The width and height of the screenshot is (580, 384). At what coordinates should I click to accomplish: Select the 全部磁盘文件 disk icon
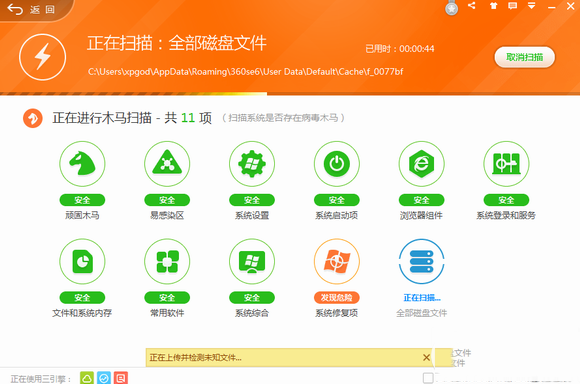pyautogui.click(x=421, y=261)
